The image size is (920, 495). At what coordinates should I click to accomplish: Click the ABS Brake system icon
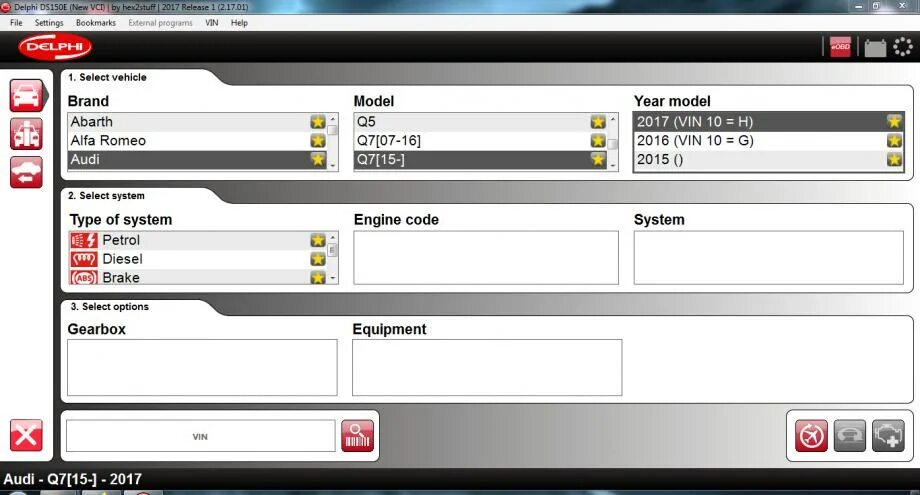tap(83, 277)
